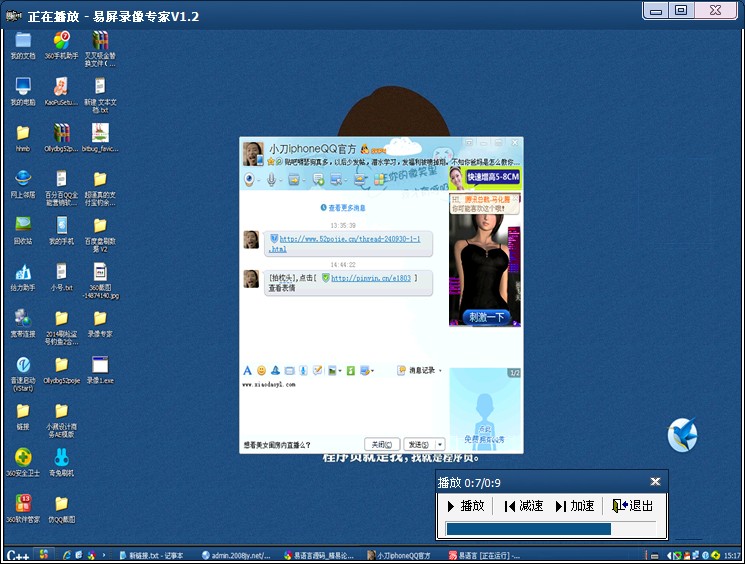Open the 360安全卫士 desktop icon
This screenshot has width=745, height=564.
click(23, 463)
